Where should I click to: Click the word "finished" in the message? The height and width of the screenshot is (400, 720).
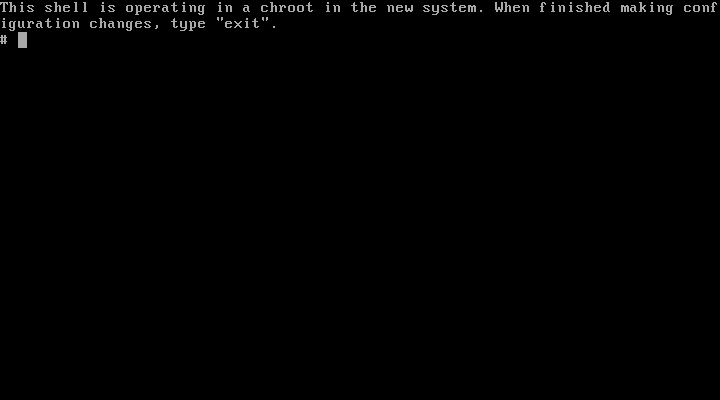[x=575, y=8]
